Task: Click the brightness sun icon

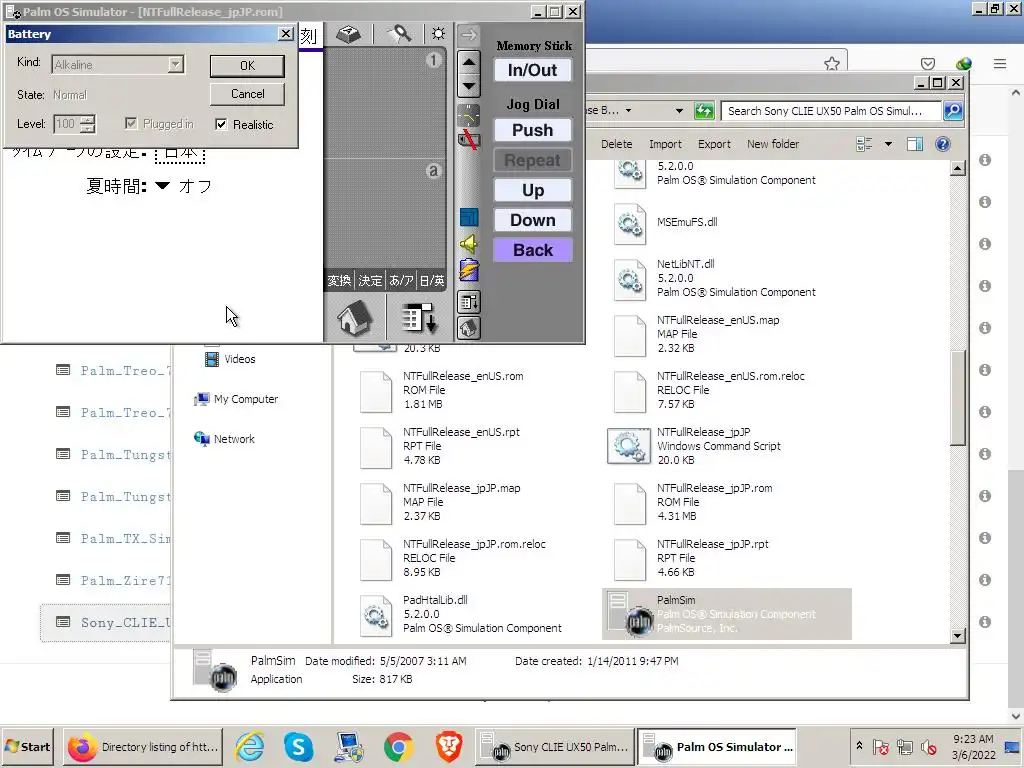Action: (438, 34)
